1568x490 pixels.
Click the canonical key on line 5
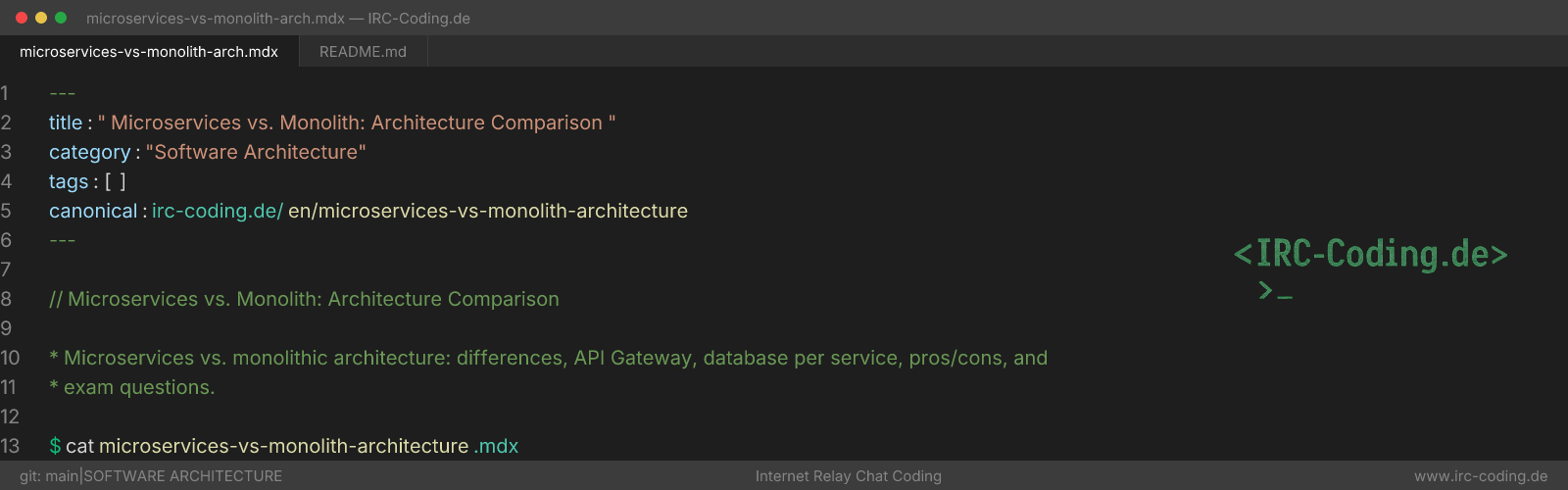(x=93, y=211)
